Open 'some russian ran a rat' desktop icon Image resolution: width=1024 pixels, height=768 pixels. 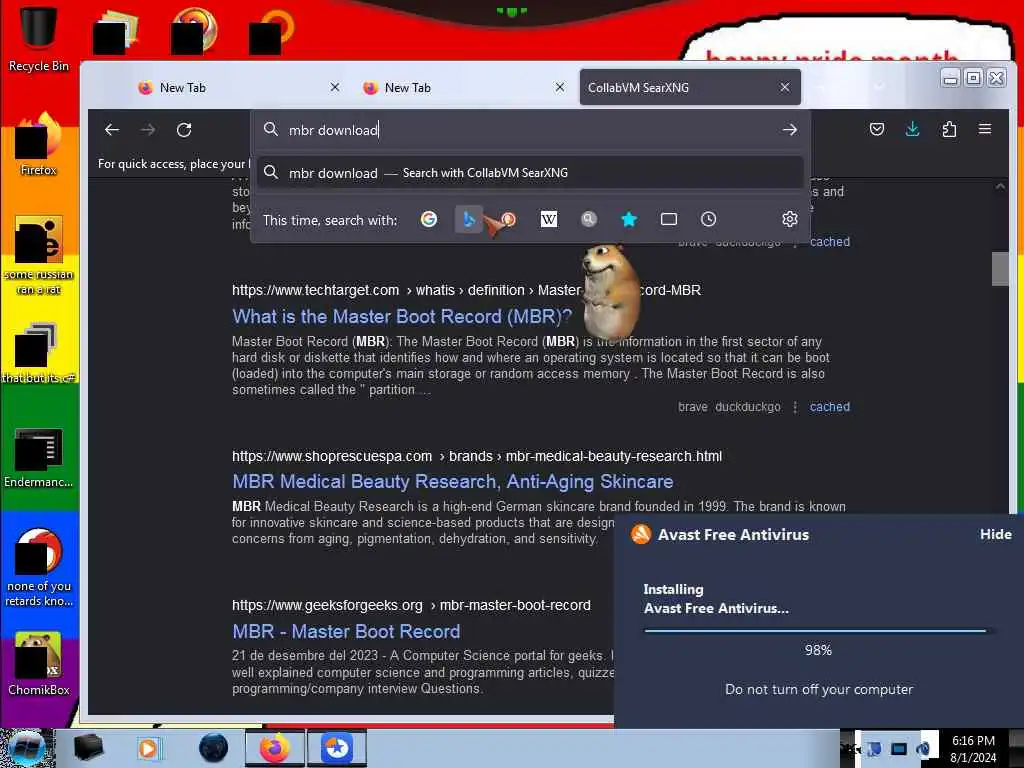tap(38, 255)
